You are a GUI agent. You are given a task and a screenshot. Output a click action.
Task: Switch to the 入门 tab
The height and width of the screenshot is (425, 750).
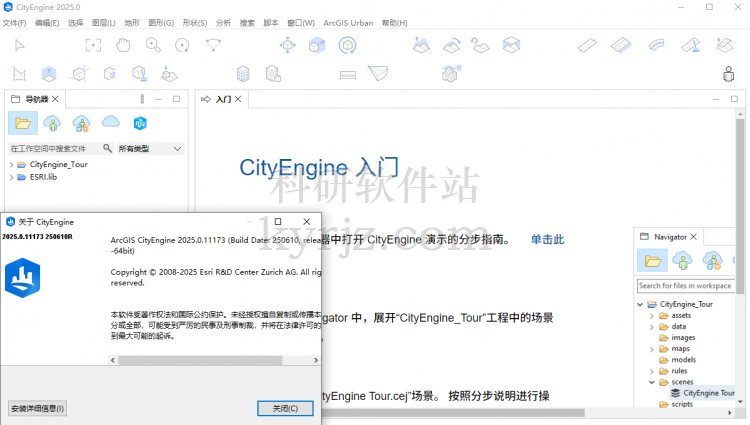point(223,99)
